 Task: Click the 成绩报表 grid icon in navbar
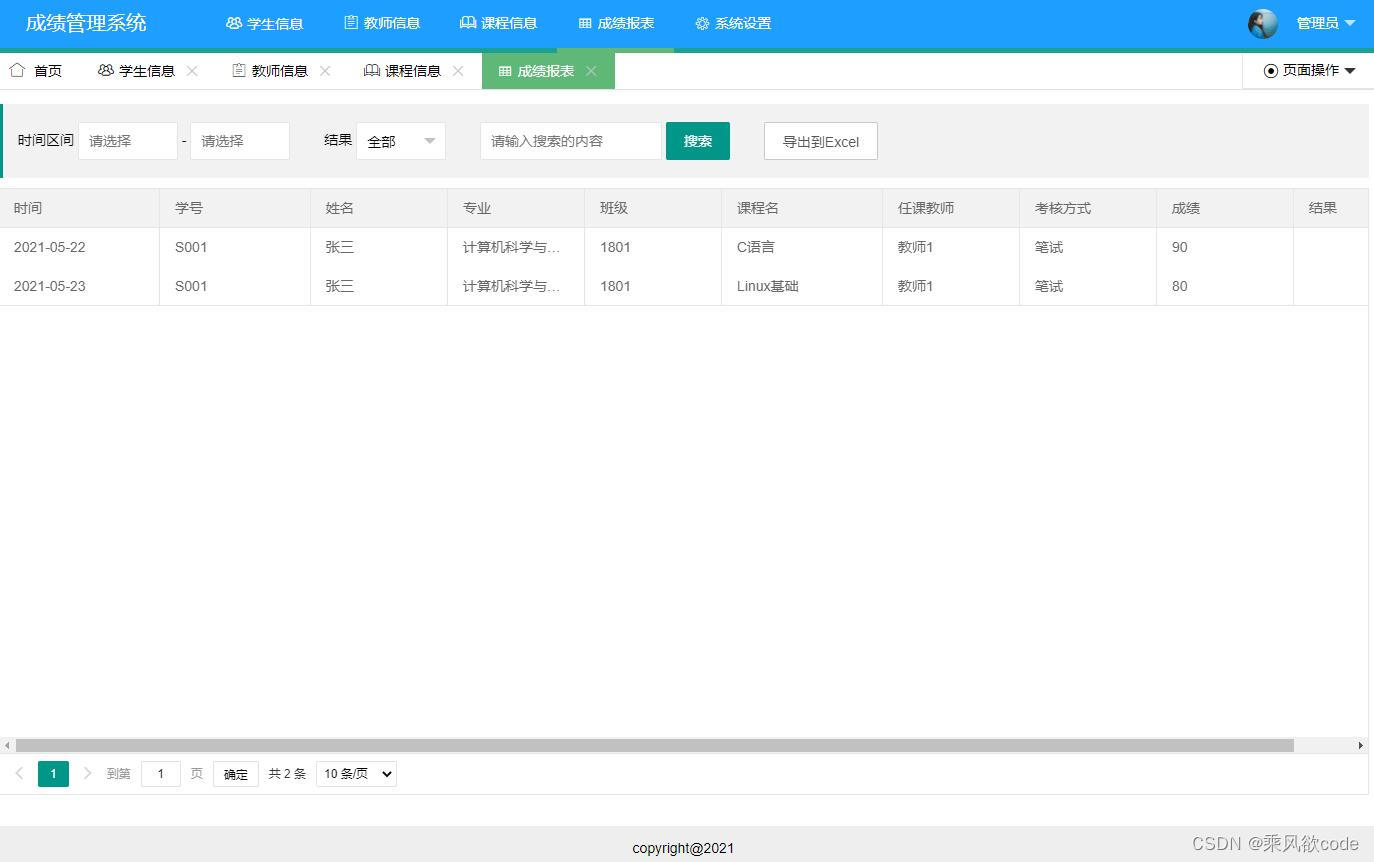(584, 23)
